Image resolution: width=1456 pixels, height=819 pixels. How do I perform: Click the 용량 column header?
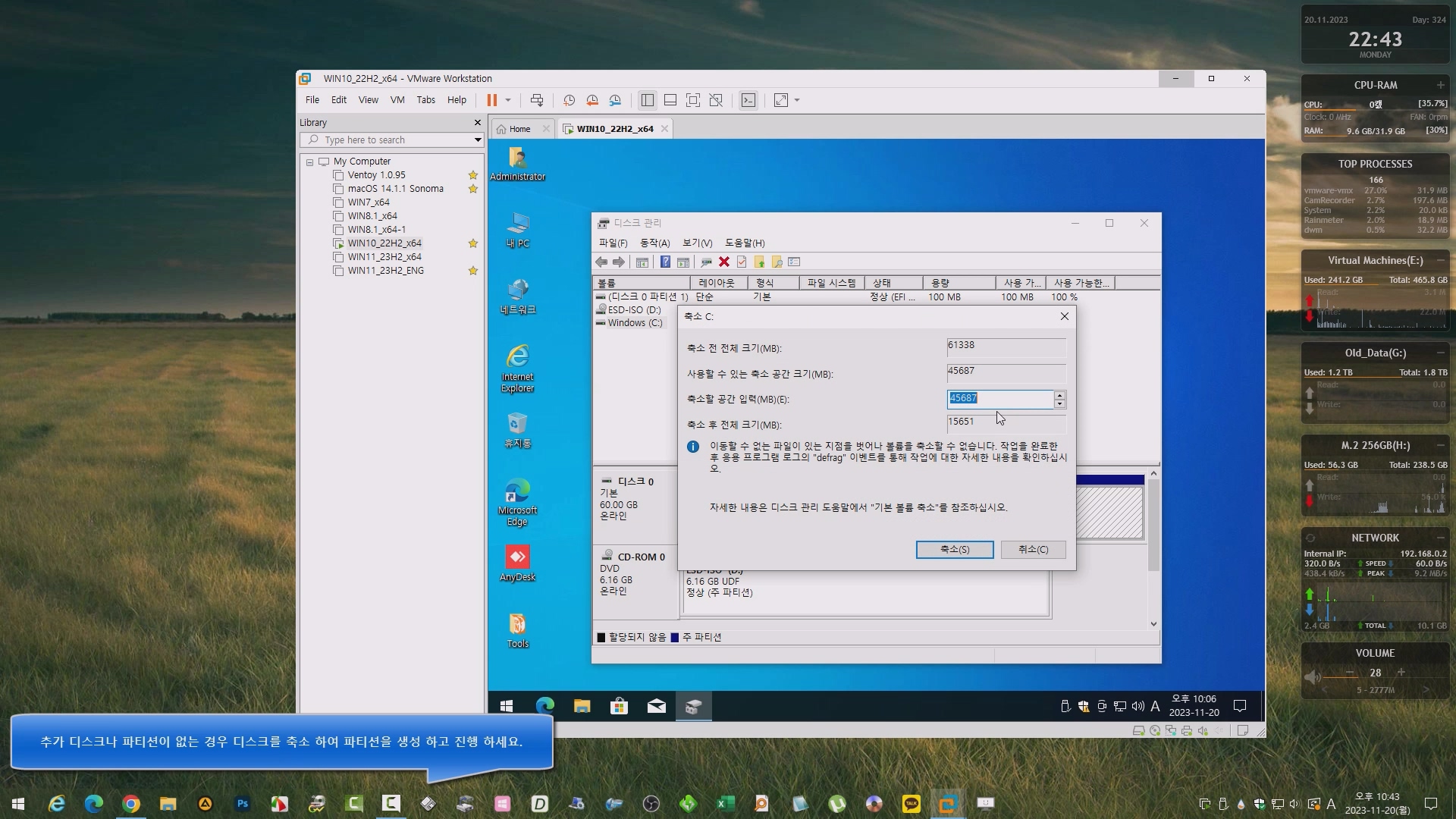(x=959, y=283)
